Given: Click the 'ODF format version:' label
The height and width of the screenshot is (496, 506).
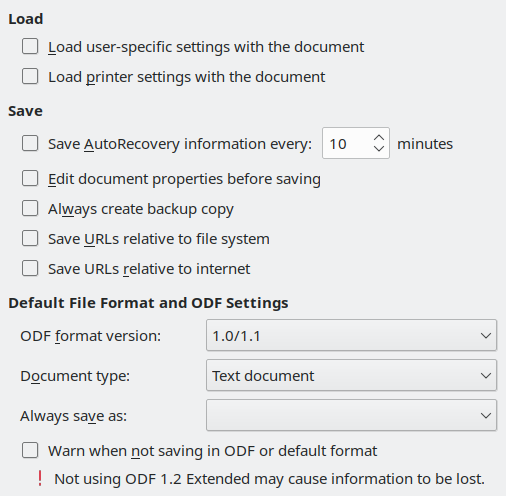Looking at the screenshot, I should pos(91,336).
